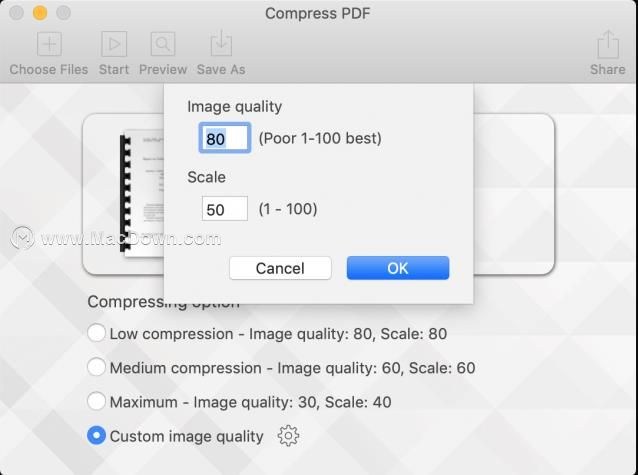This screenshot has height=475, width=638.
Task: Click the Start play icon
Action: 114,44
